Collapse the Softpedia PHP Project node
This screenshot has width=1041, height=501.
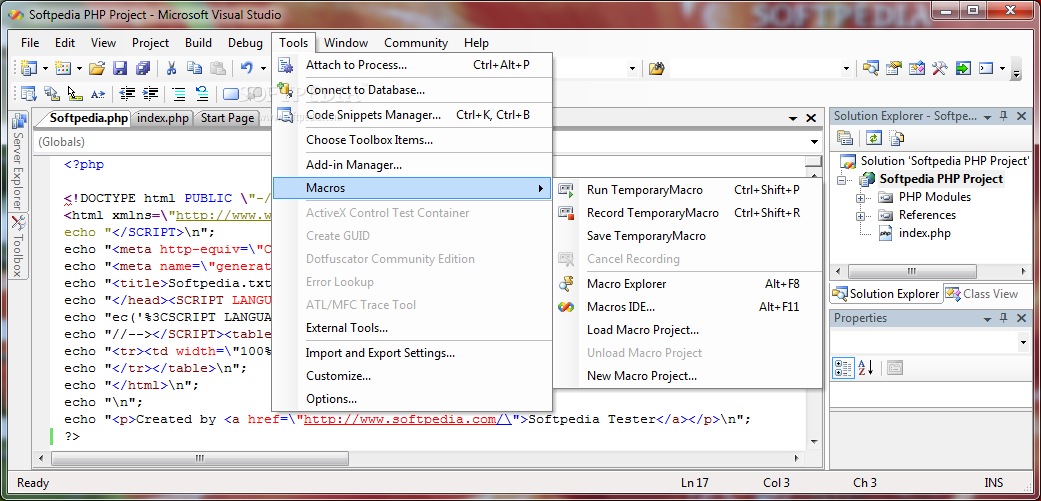pyautogui.click(x=842, y=180)
